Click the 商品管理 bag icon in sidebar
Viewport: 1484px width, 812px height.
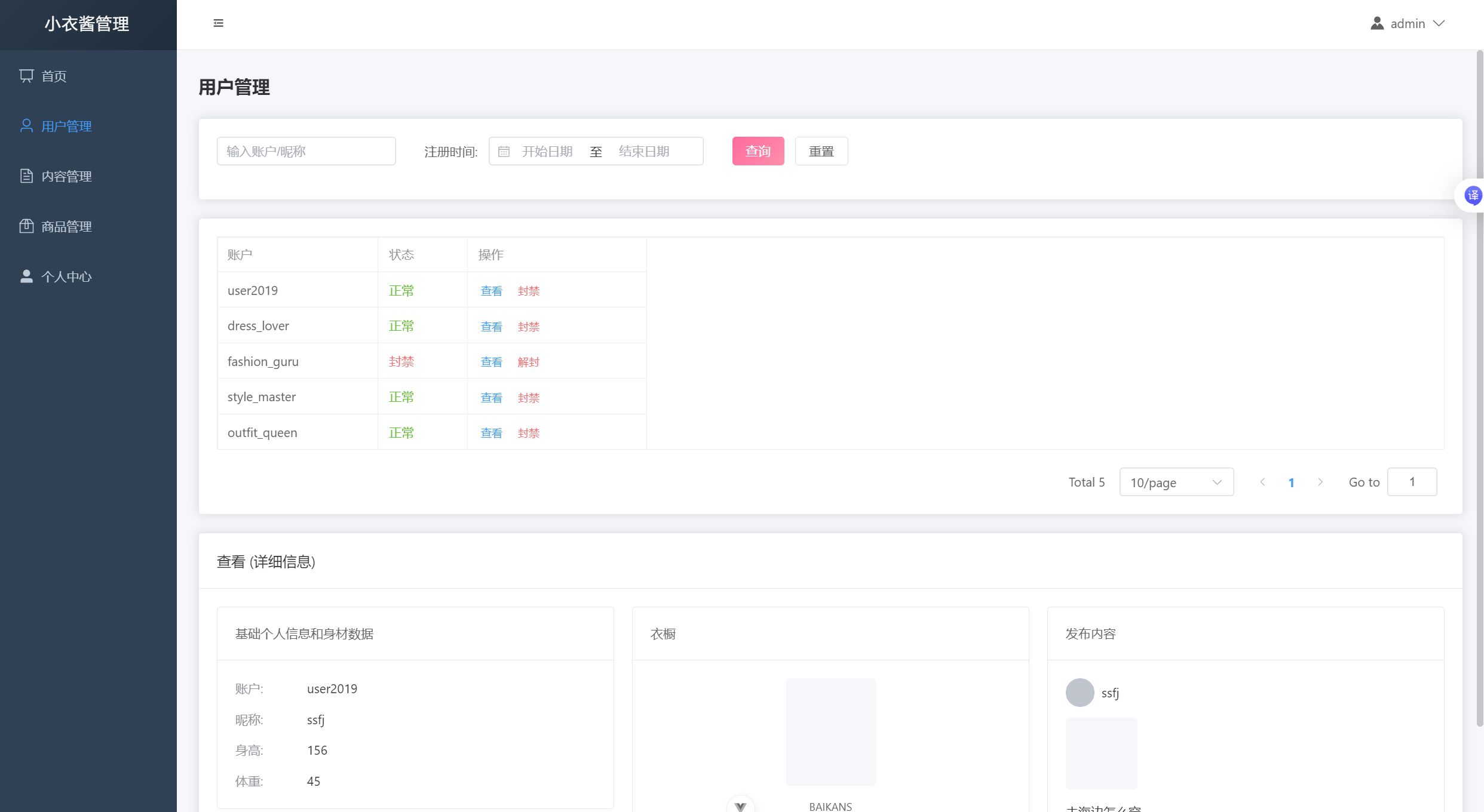pos(26,226)
